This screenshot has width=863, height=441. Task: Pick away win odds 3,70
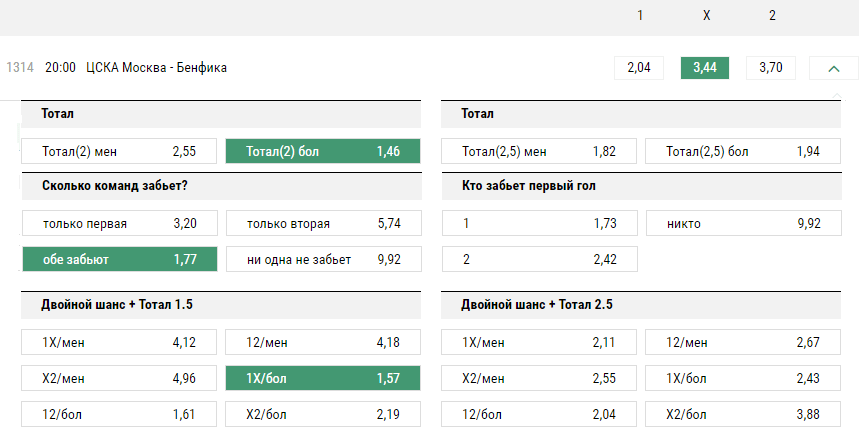click(x=771, y=68)
